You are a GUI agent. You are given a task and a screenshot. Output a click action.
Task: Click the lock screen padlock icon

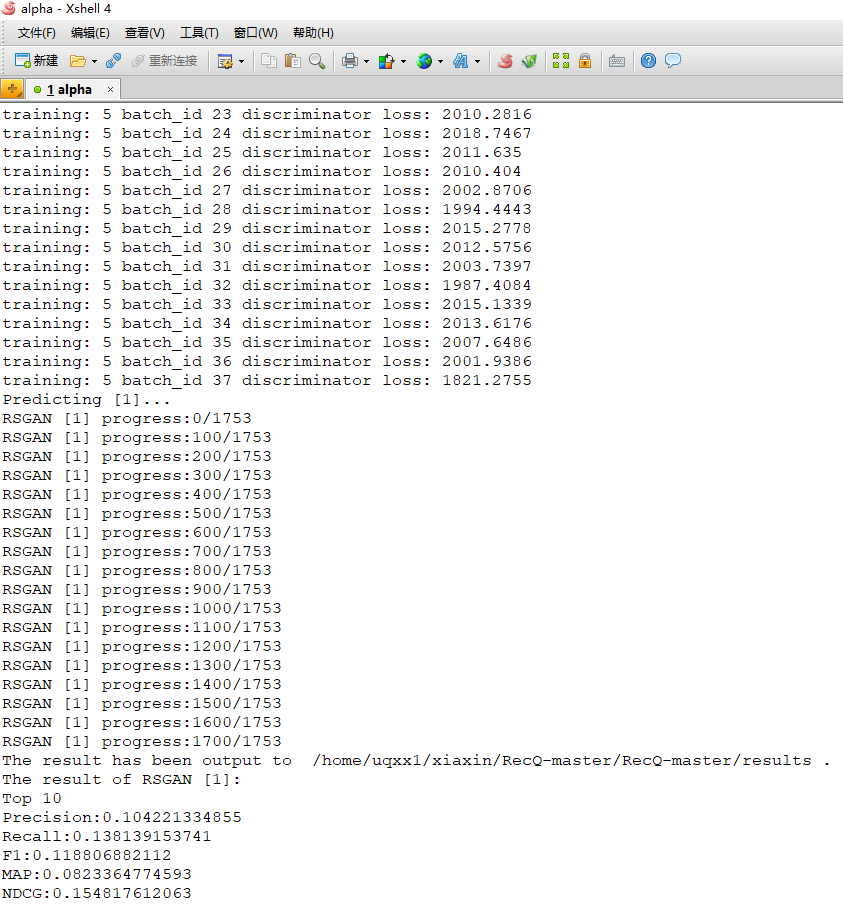pyautogui.click(x=585, y=61)
